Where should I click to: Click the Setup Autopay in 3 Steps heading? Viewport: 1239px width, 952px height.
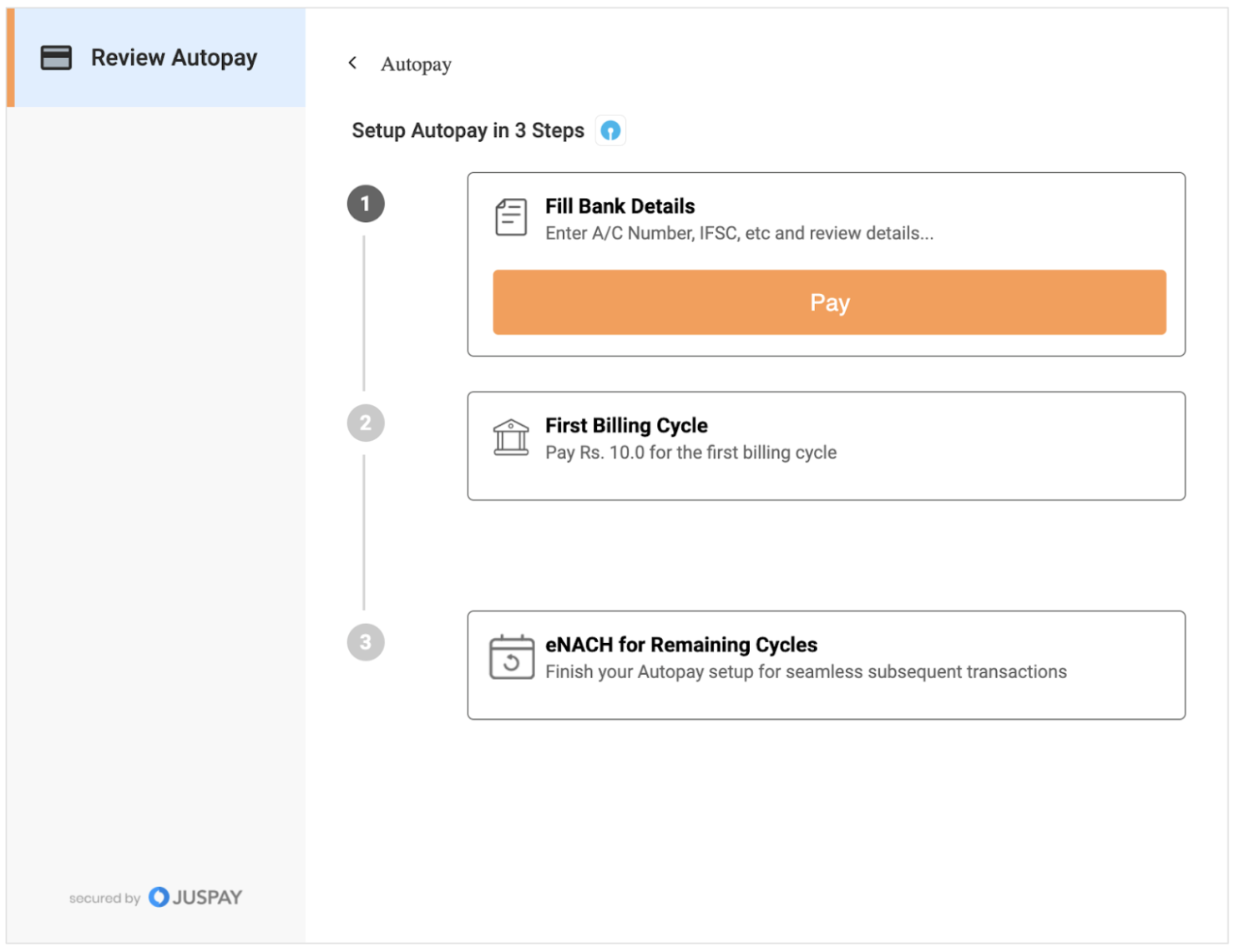click(x=468, y=131)
